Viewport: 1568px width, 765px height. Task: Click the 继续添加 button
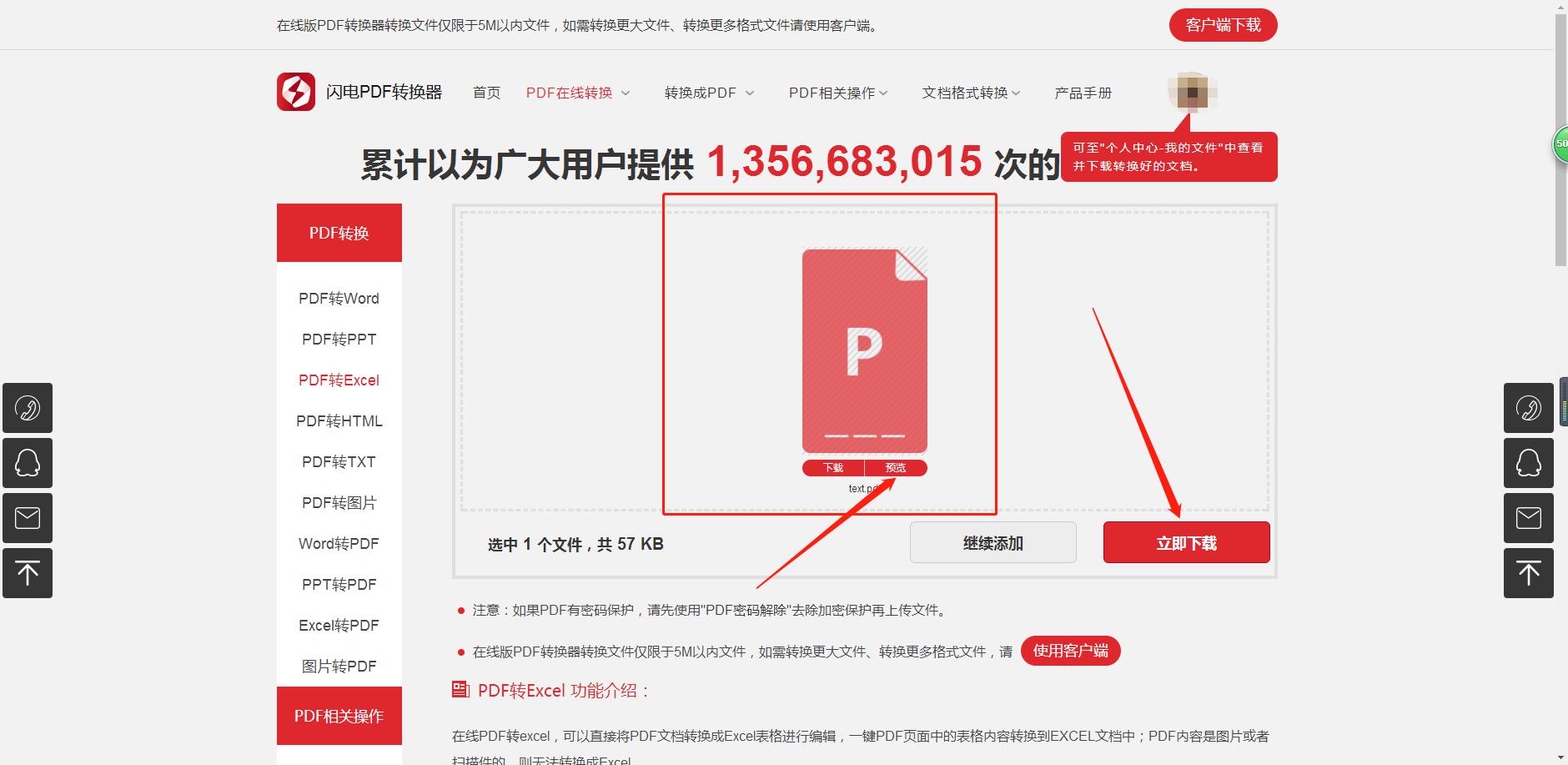pyautogui.click(x=993, y=543)
